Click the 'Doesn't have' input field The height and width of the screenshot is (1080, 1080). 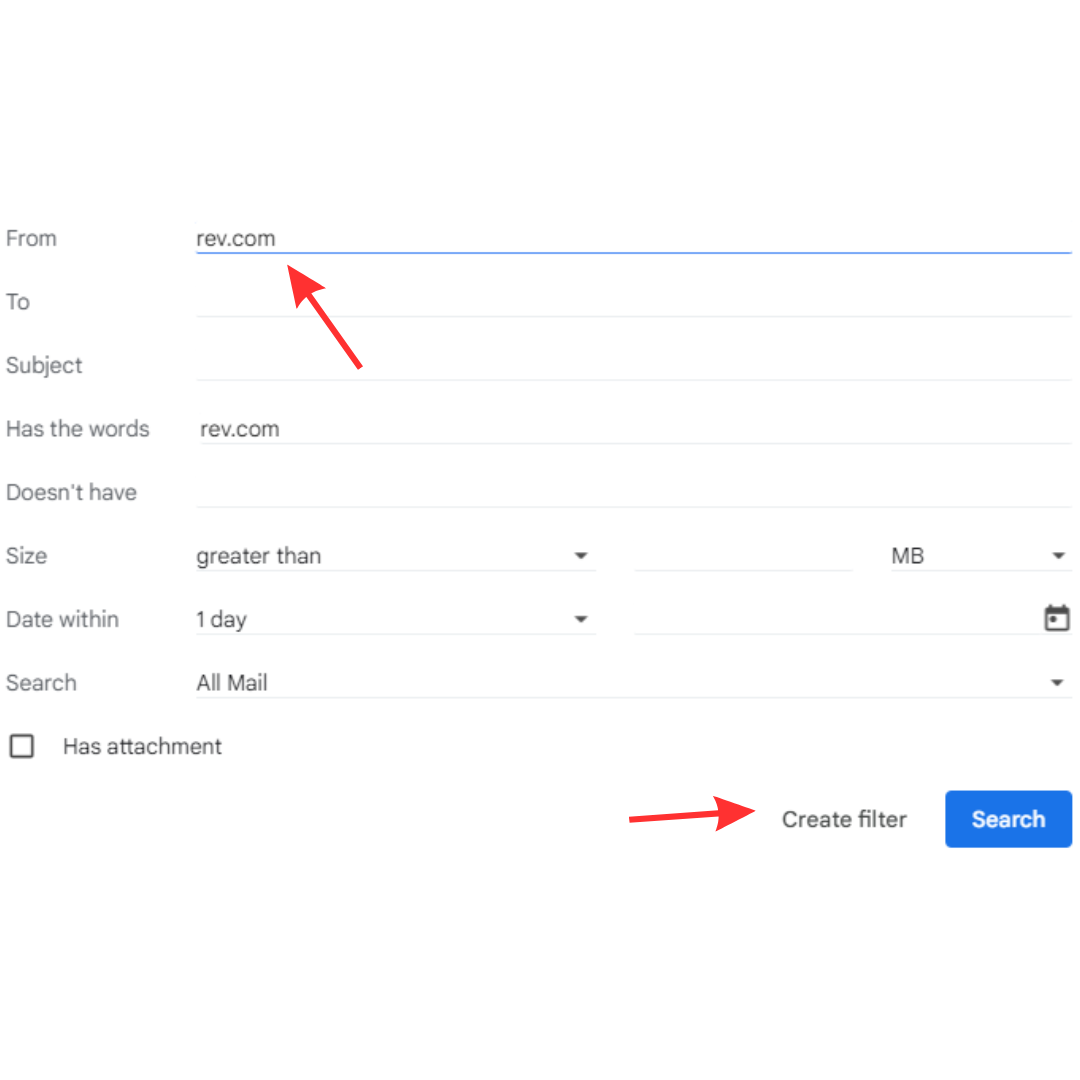tap(634, 492)
